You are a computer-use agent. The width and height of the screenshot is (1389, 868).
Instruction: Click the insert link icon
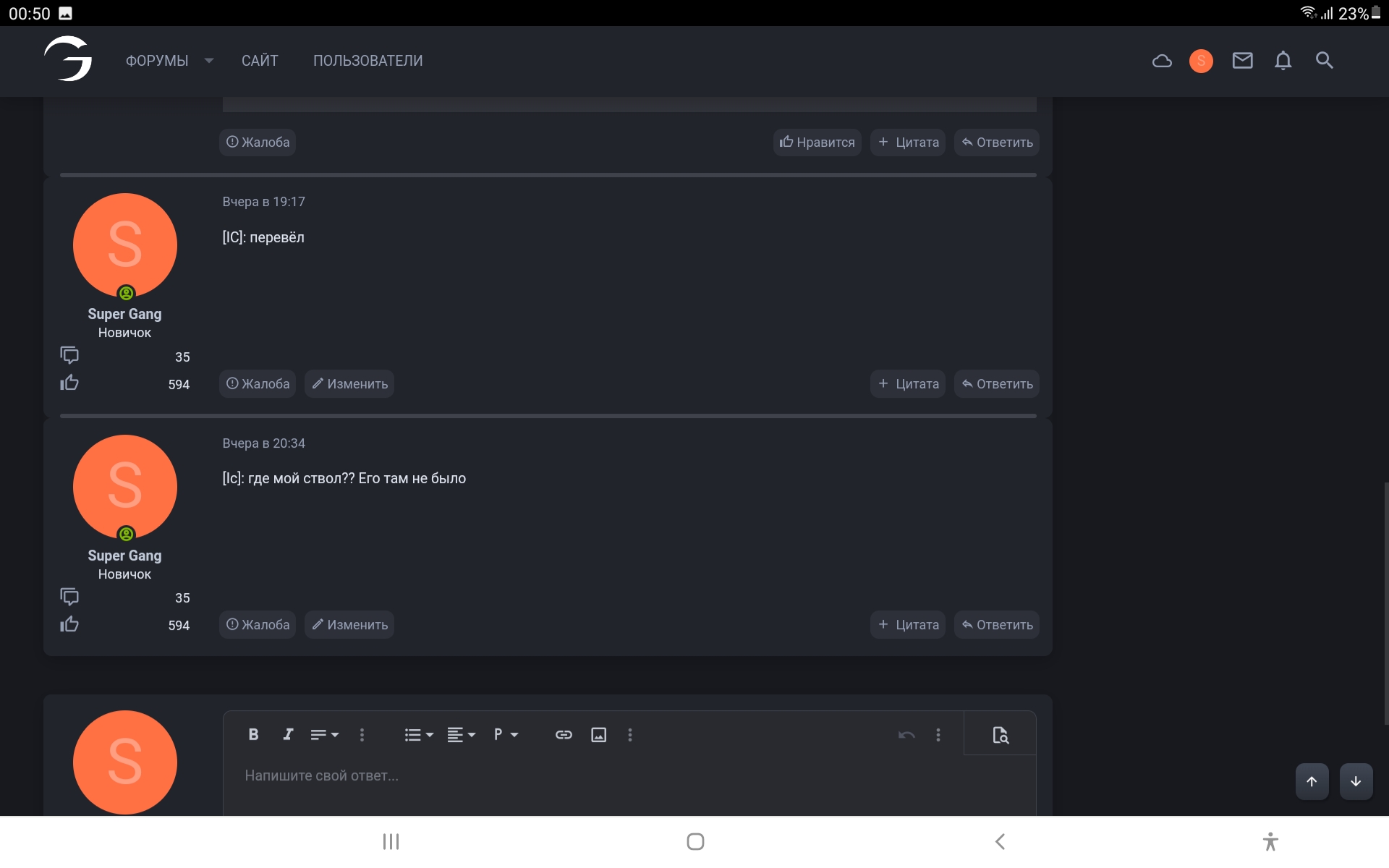click(x=564, y=735)
